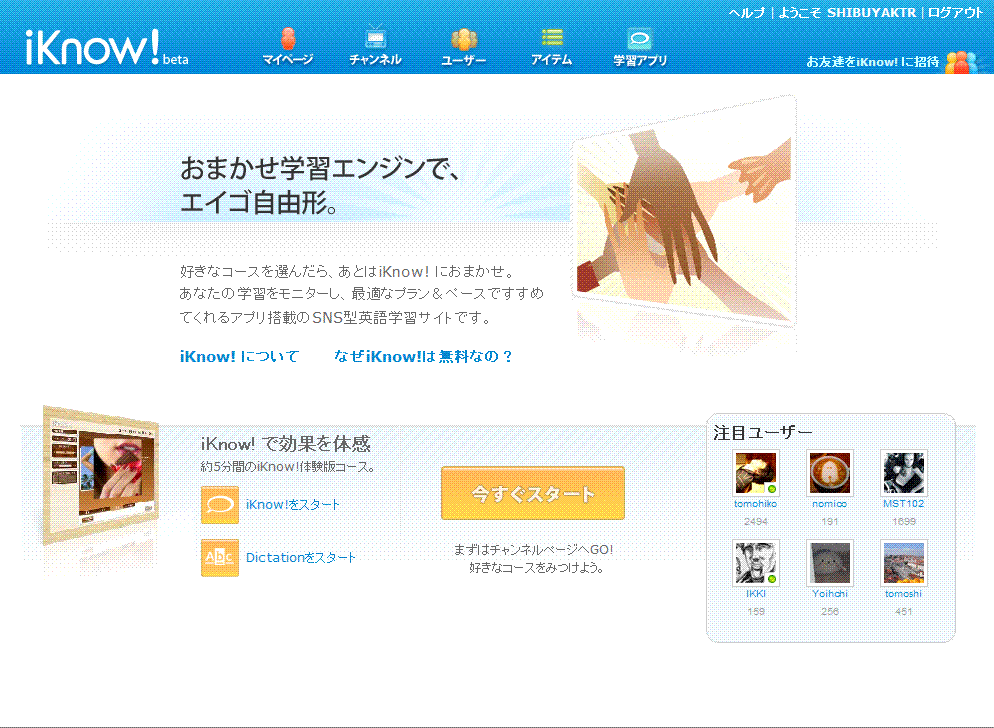Click the Yoihchi username link

[x=830, y=594]
